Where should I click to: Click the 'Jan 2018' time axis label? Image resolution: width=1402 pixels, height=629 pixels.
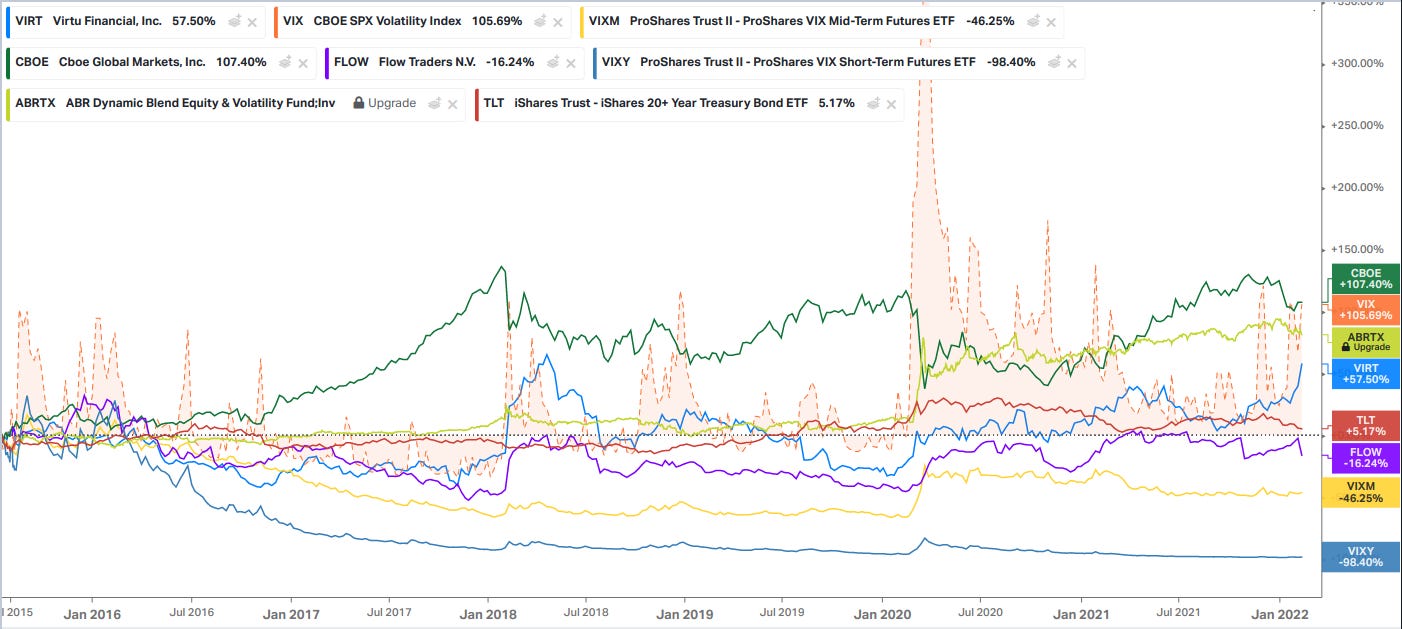click(x=488, y=613)
